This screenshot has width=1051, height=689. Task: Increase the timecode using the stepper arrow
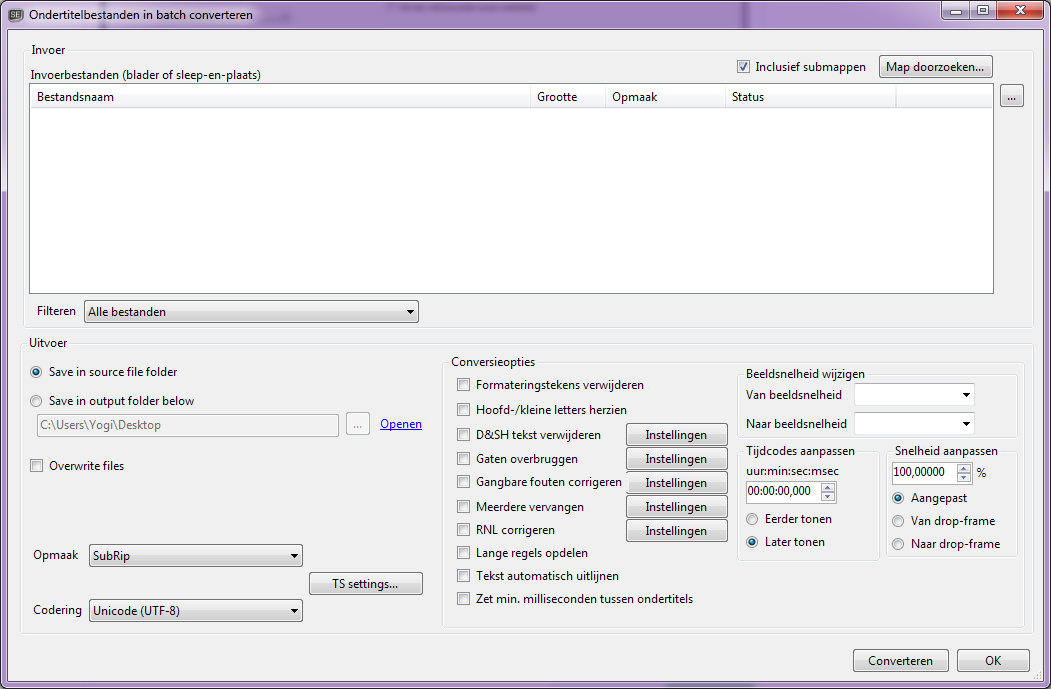[x=827, y=486]
